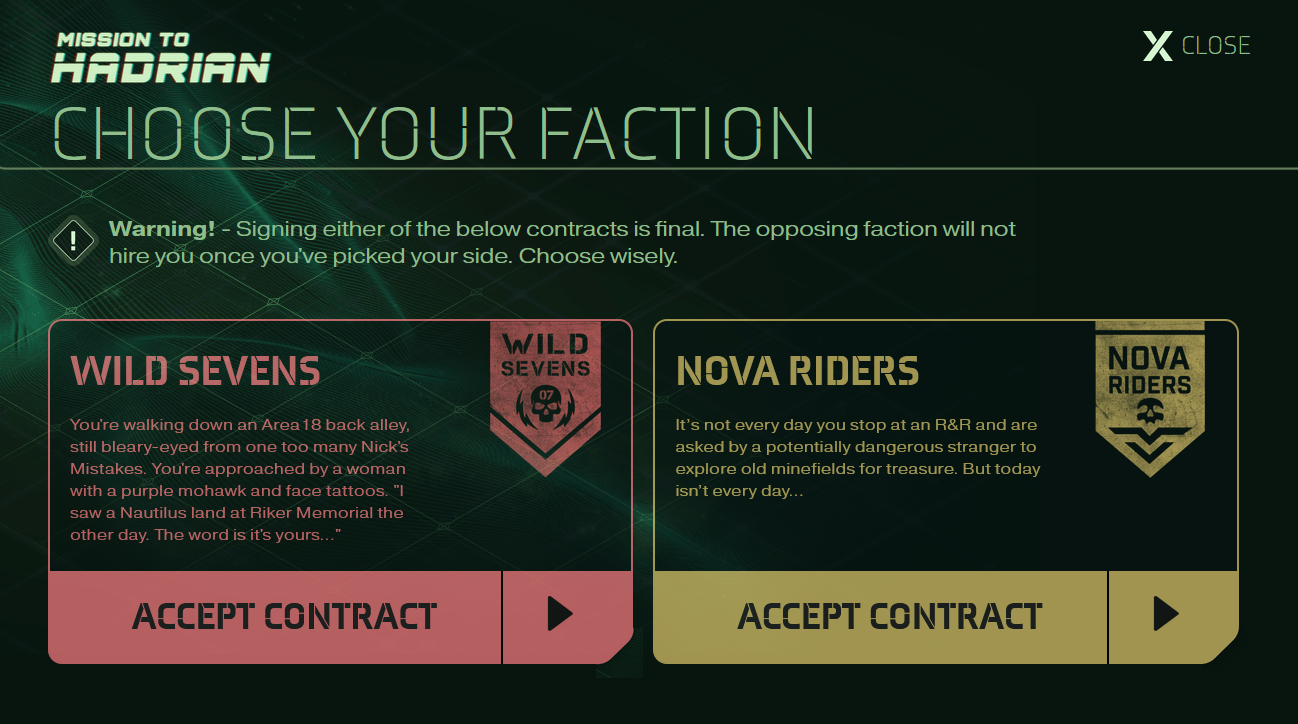The width and height of the screenshot is (1298, 724).
Task: Click the Mission to Hadrian logo
Action: pyautogui.click(x=160, y=57)
